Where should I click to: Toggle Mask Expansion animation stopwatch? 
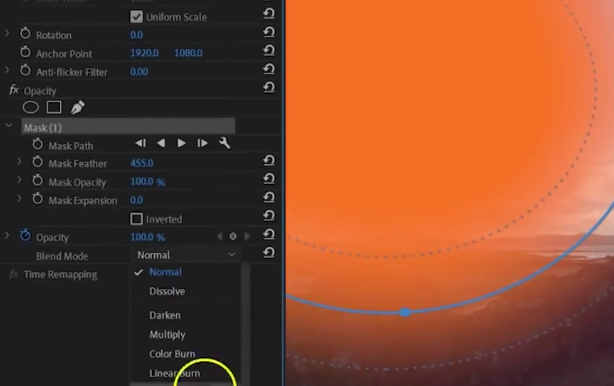(38, 199)
